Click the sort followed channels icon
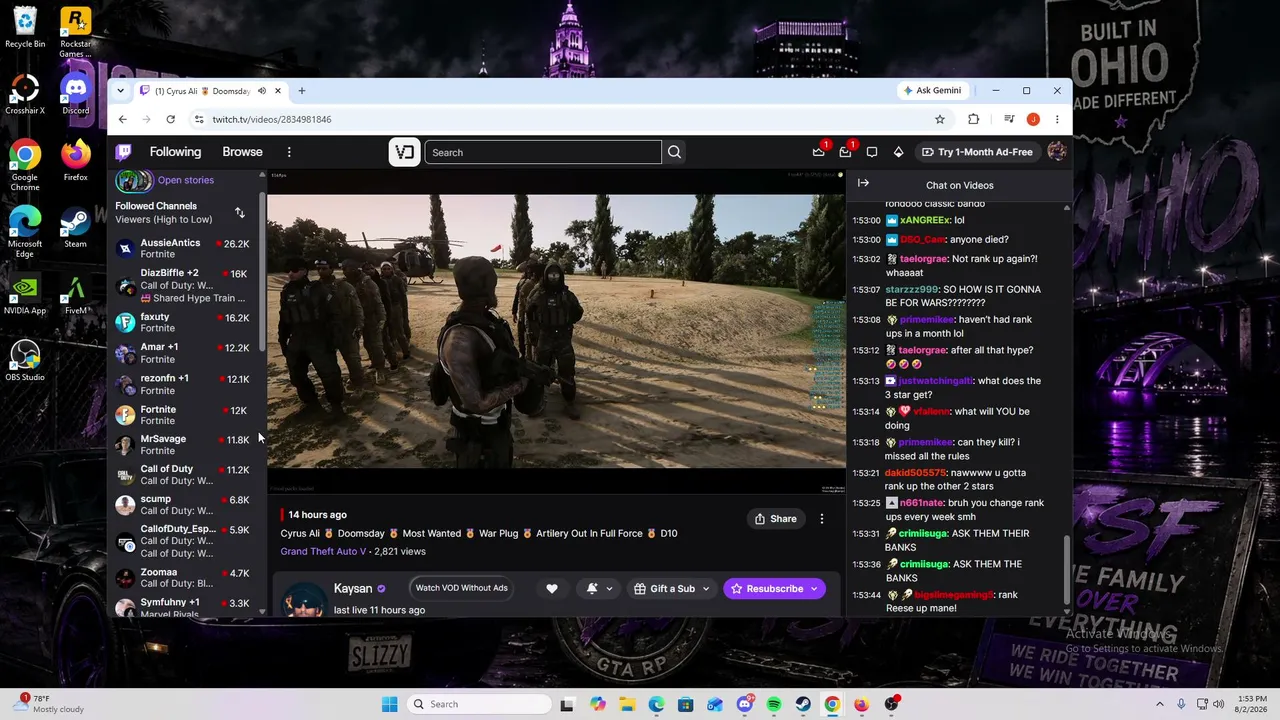Image resolution: width=1280 pixels, height=720 pixels. 239,212
